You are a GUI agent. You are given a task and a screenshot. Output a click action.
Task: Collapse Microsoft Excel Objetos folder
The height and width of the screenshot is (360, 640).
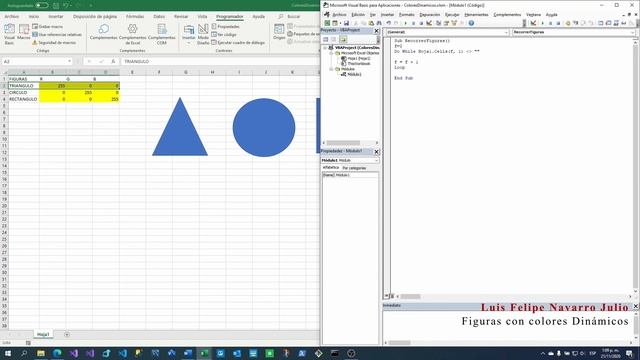click(x=331, y=53)
